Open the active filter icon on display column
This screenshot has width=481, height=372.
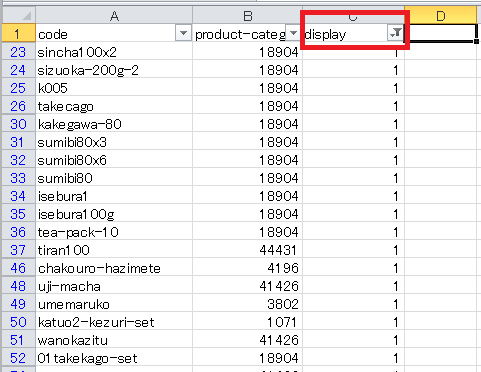[395, 33]
